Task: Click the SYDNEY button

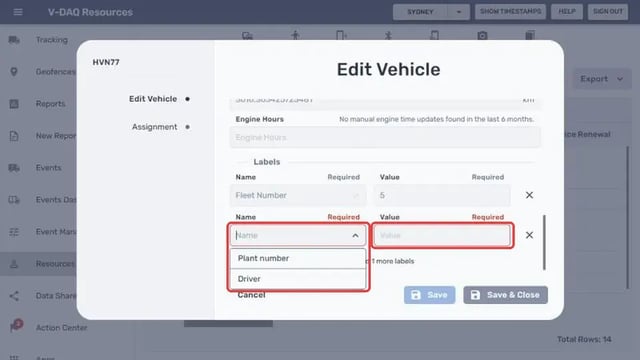Action: (420, 12)
